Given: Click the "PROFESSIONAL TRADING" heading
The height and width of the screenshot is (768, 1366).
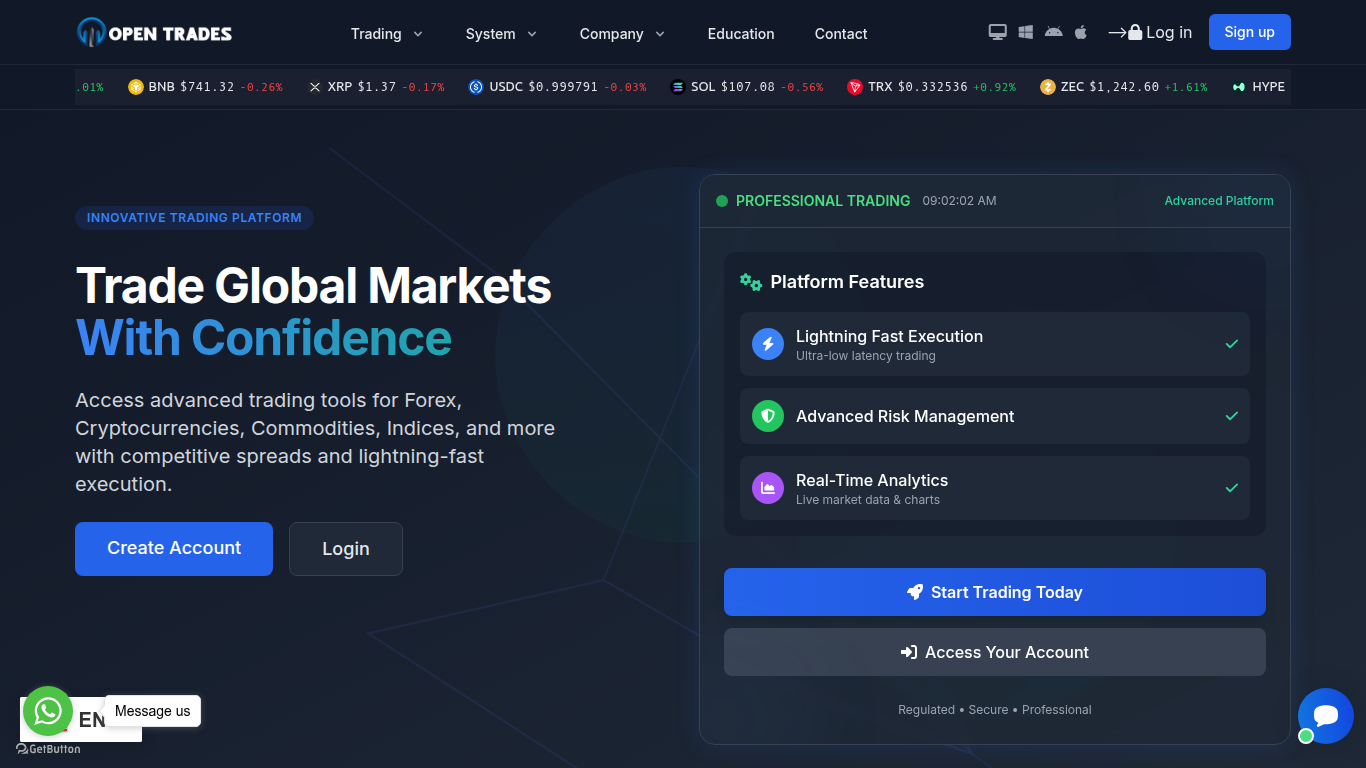Looking at the screenshot, I should pos(823,201).
